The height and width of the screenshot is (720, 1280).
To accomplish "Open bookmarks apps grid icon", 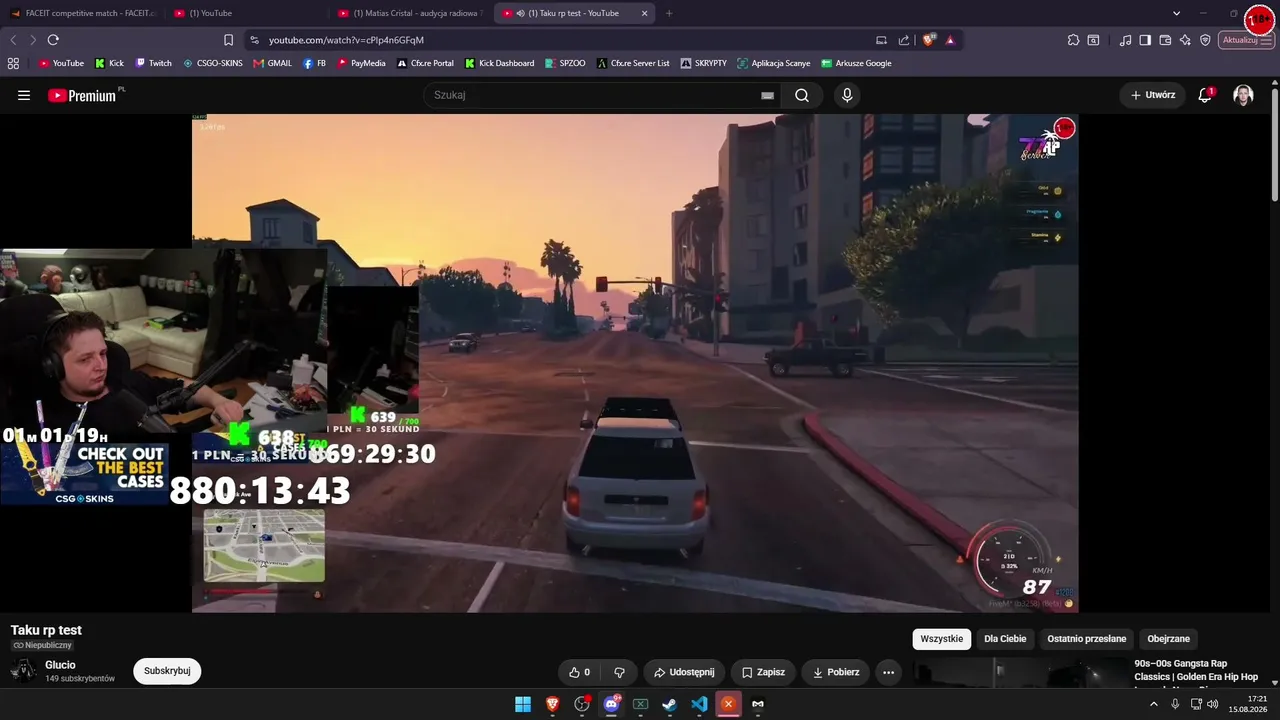I will coord(13,63).
